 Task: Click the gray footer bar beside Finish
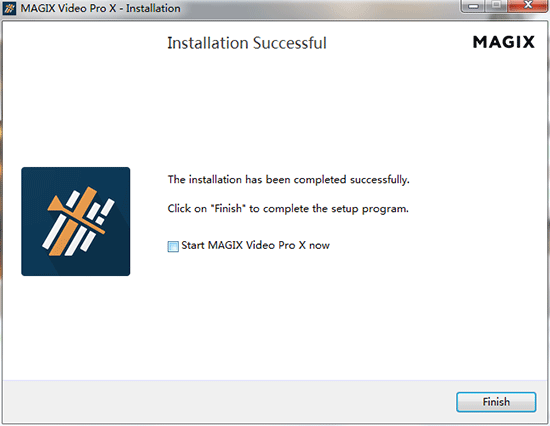coord(228,402)
